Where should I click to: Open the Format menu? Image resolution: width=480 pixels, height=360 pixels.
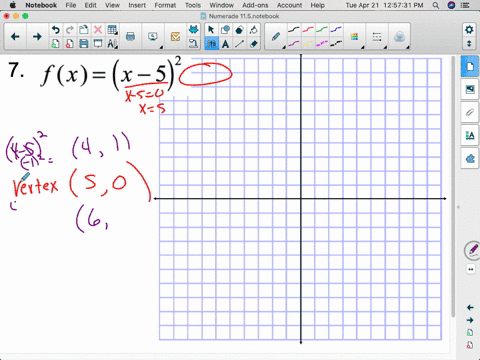click(165, 5)
